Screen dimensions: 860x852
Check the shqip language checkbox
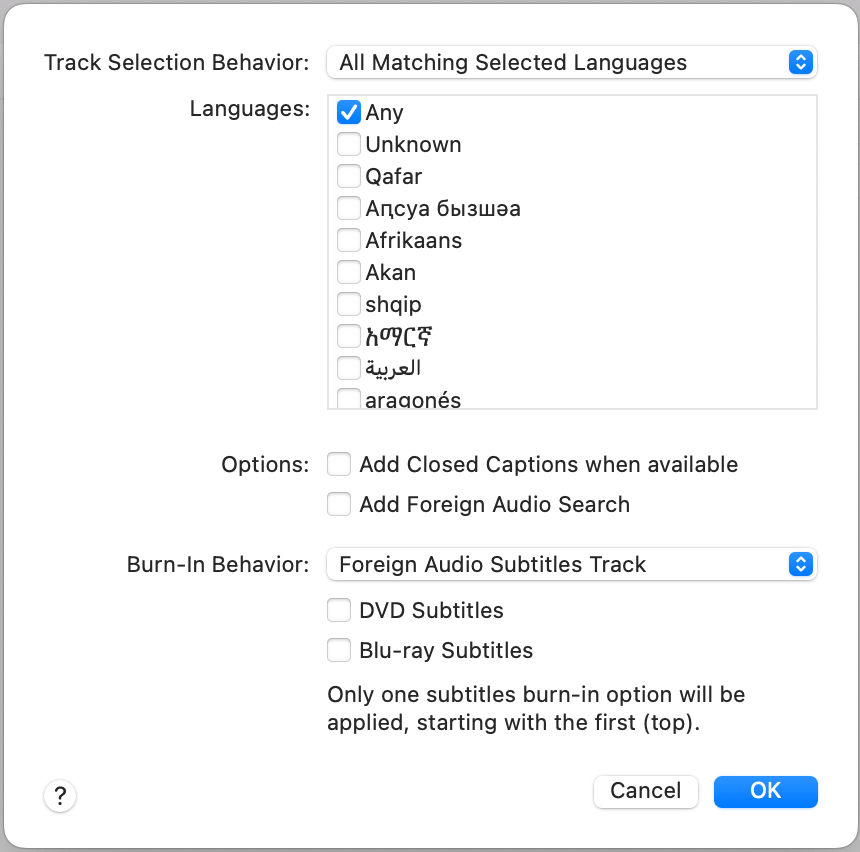[349, 304]
